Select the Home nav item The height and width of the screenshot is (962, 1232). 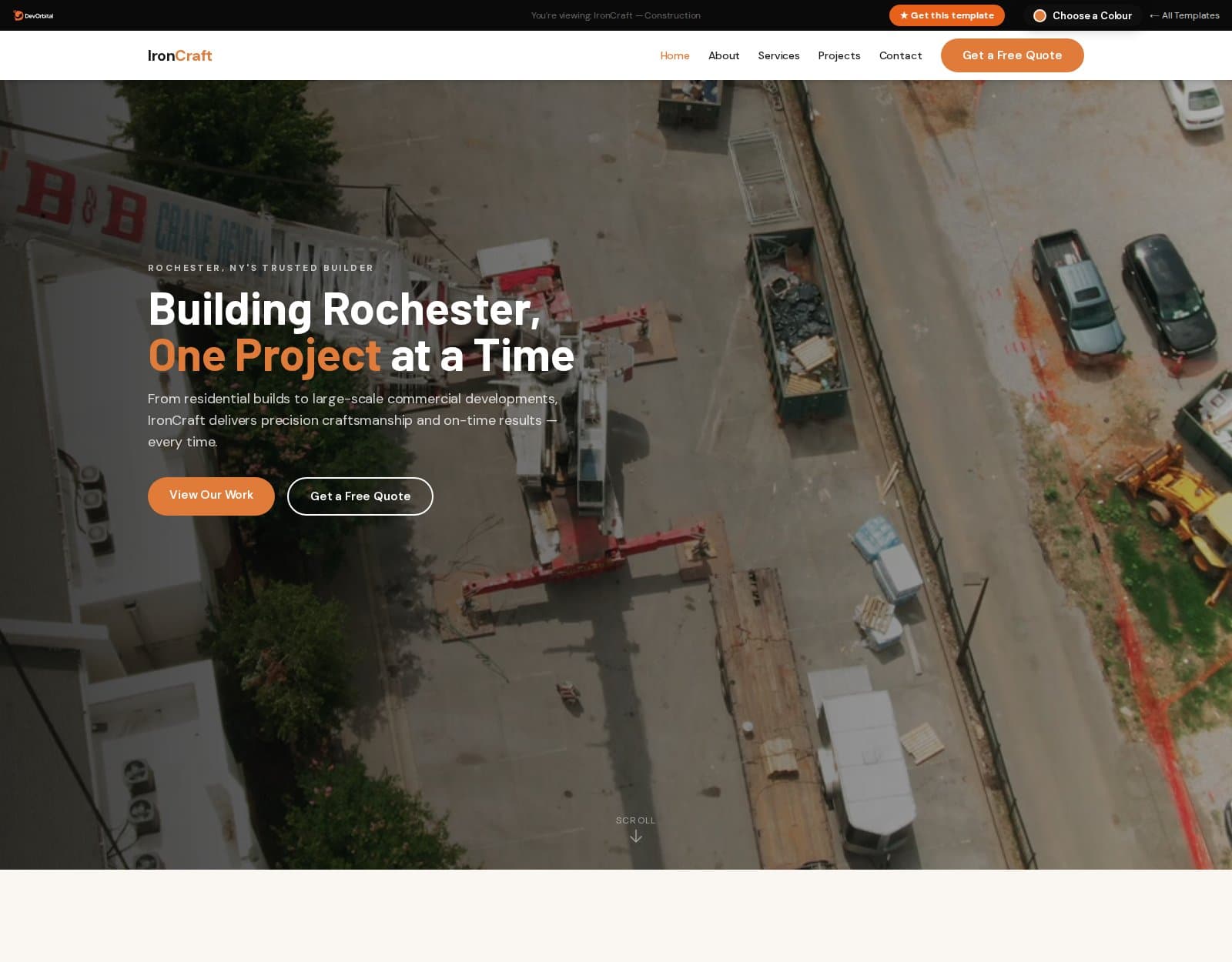click(675, 55)
